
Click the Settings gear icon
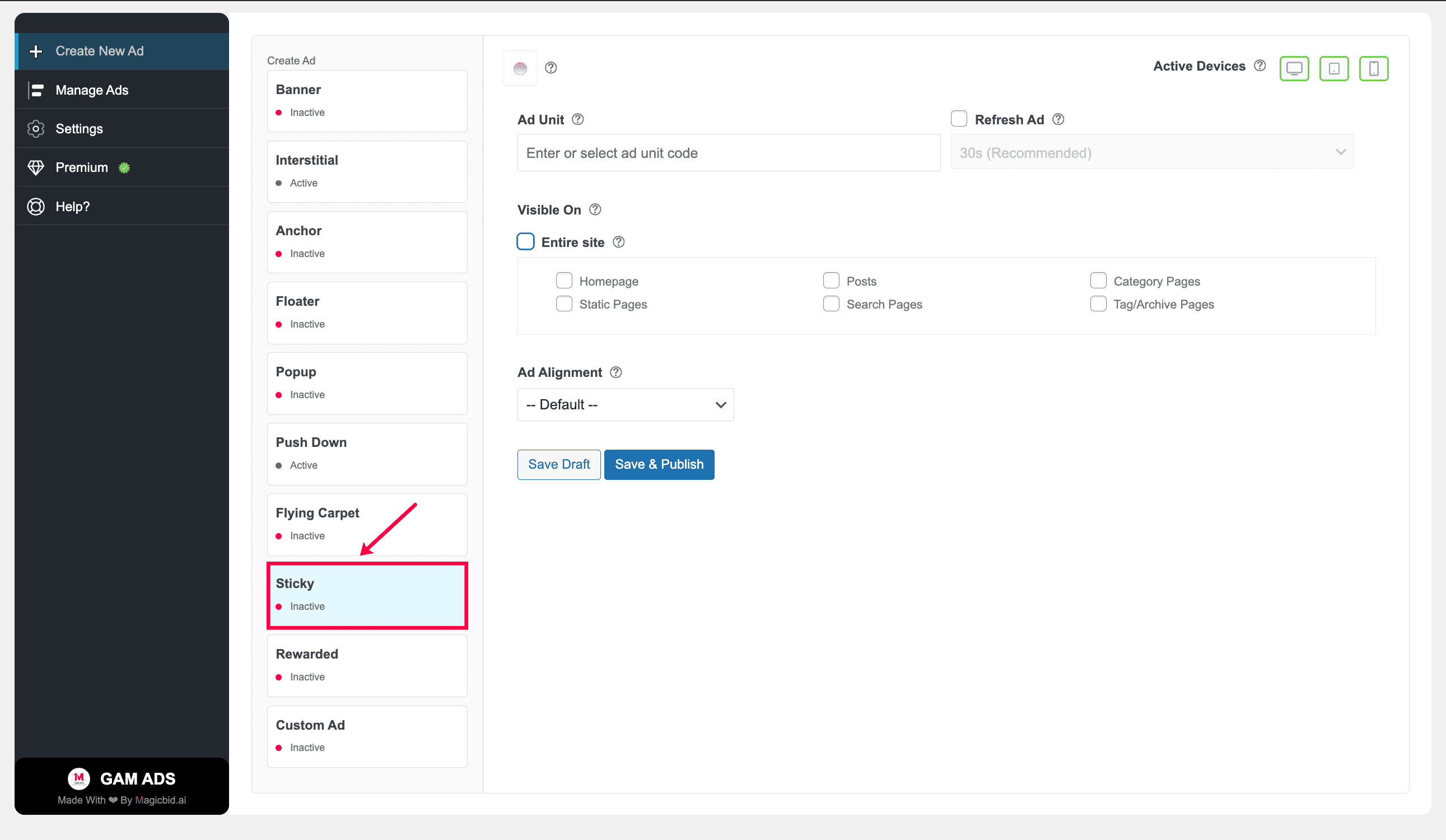pos(36,129)
